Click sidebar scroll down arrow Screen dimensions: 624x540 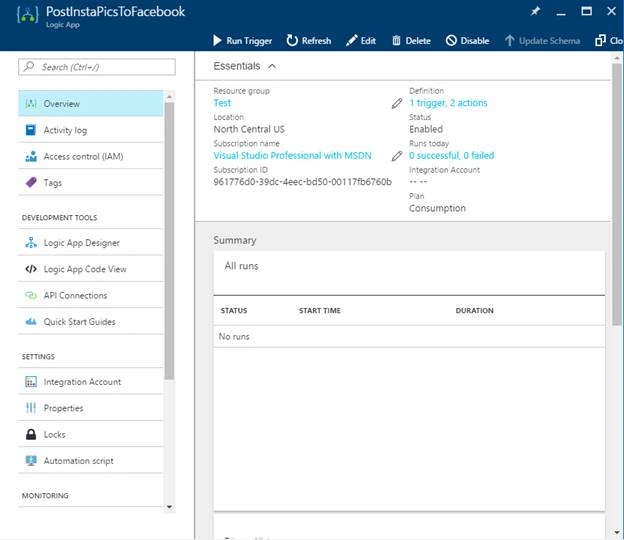[170, 507]
